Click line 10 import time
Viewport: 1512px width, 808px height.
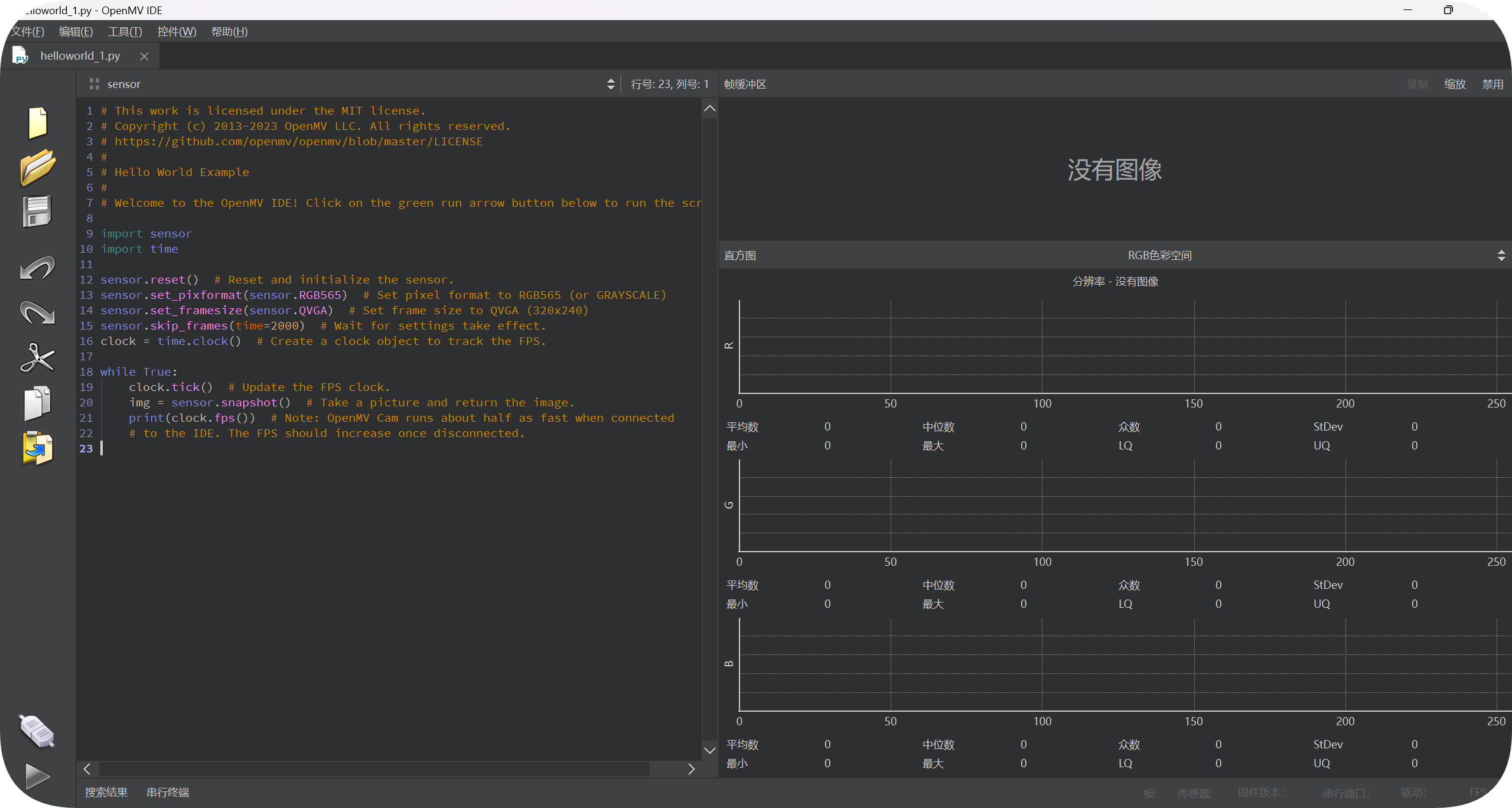[139, 249]
